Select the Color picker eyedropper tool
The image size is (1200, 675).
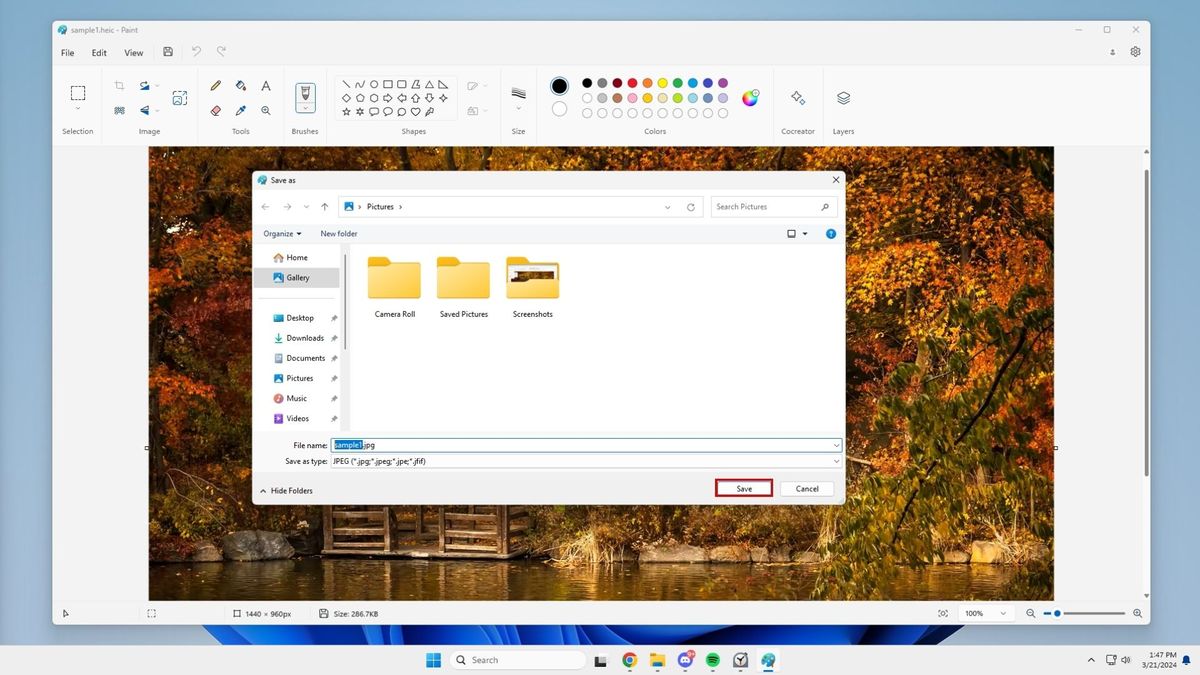241,111
